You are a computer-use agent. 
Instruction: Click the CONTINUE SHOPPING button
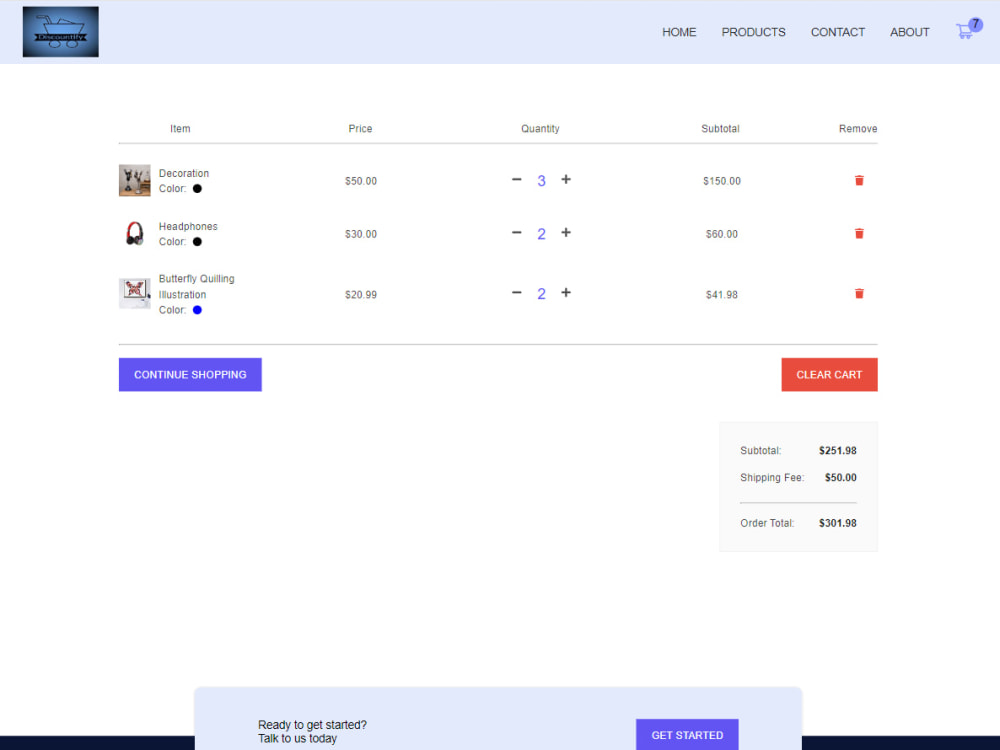190,374
